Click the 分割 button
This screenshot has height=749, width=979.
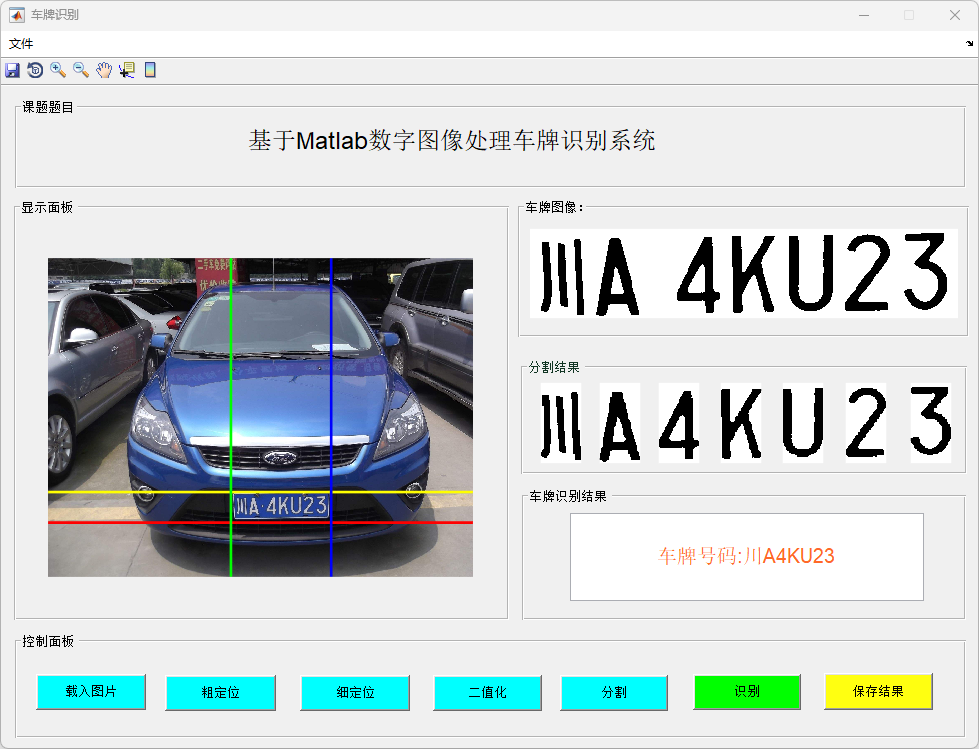(x=614, y=692)
